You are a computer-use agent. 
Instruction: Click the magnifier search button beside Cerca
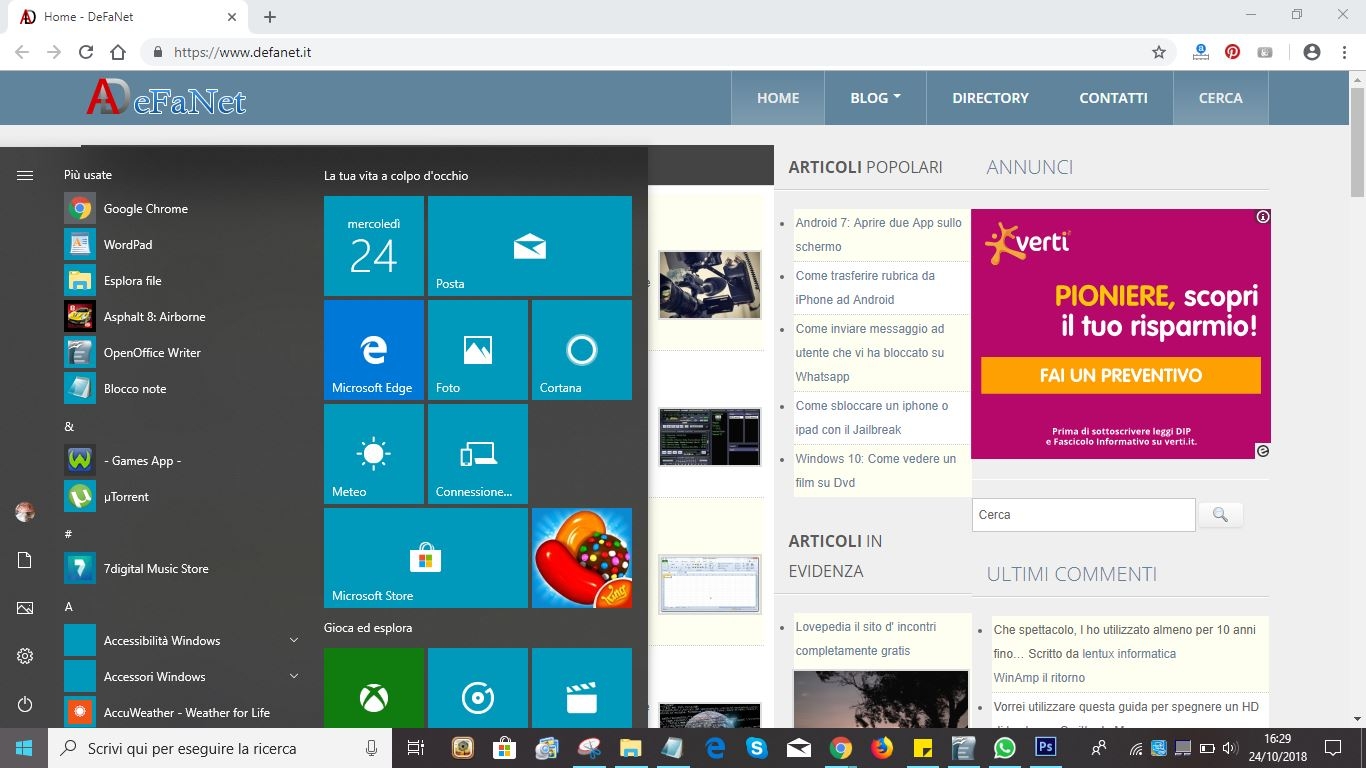[x=1220, y=515]
